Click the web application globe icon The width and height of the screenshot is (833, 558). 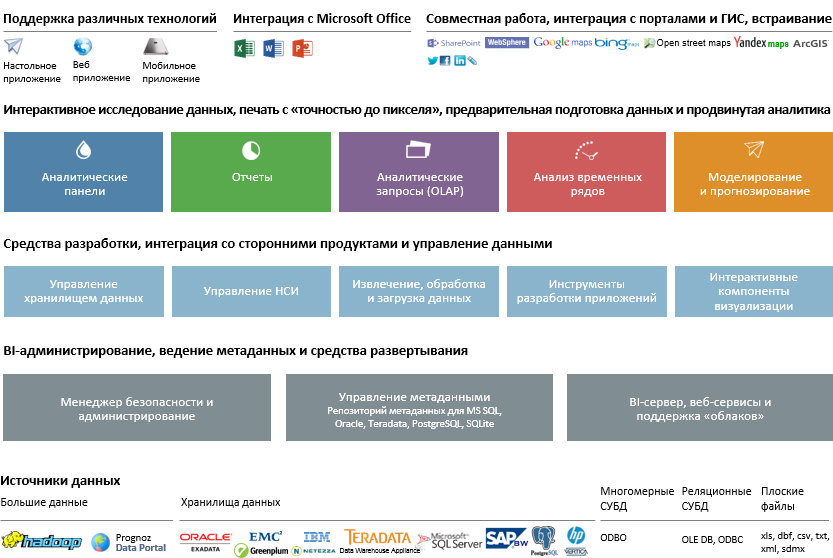click(x=82, y=47)
